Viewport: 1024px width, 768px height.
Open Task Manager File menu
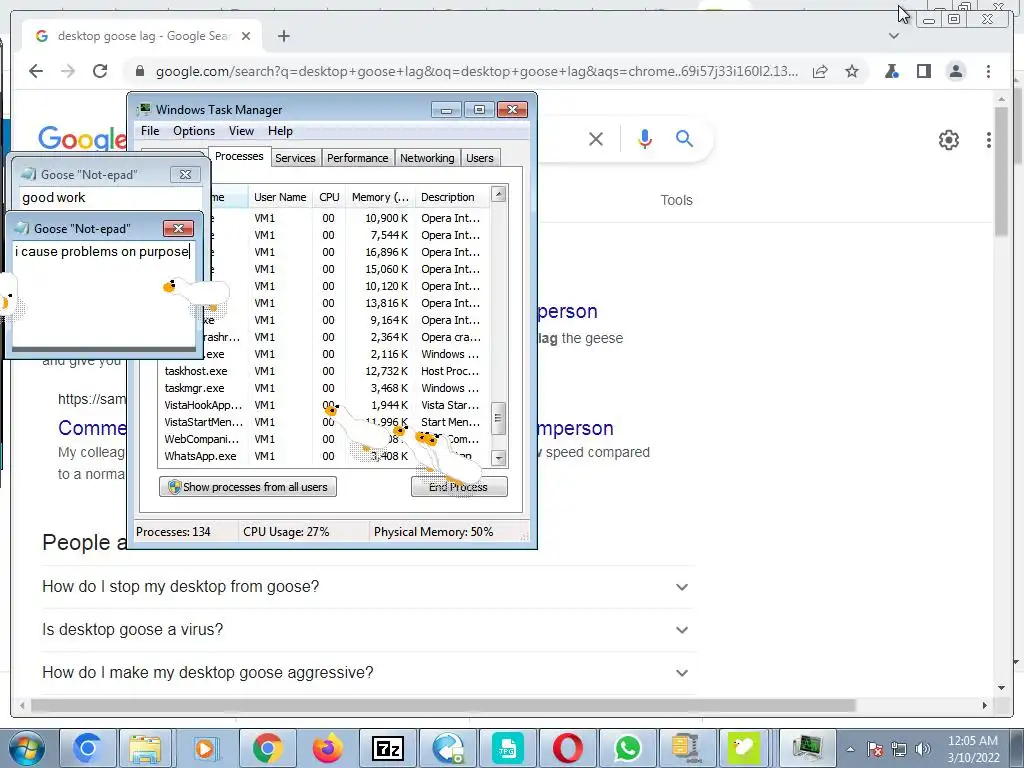point(150,131)
